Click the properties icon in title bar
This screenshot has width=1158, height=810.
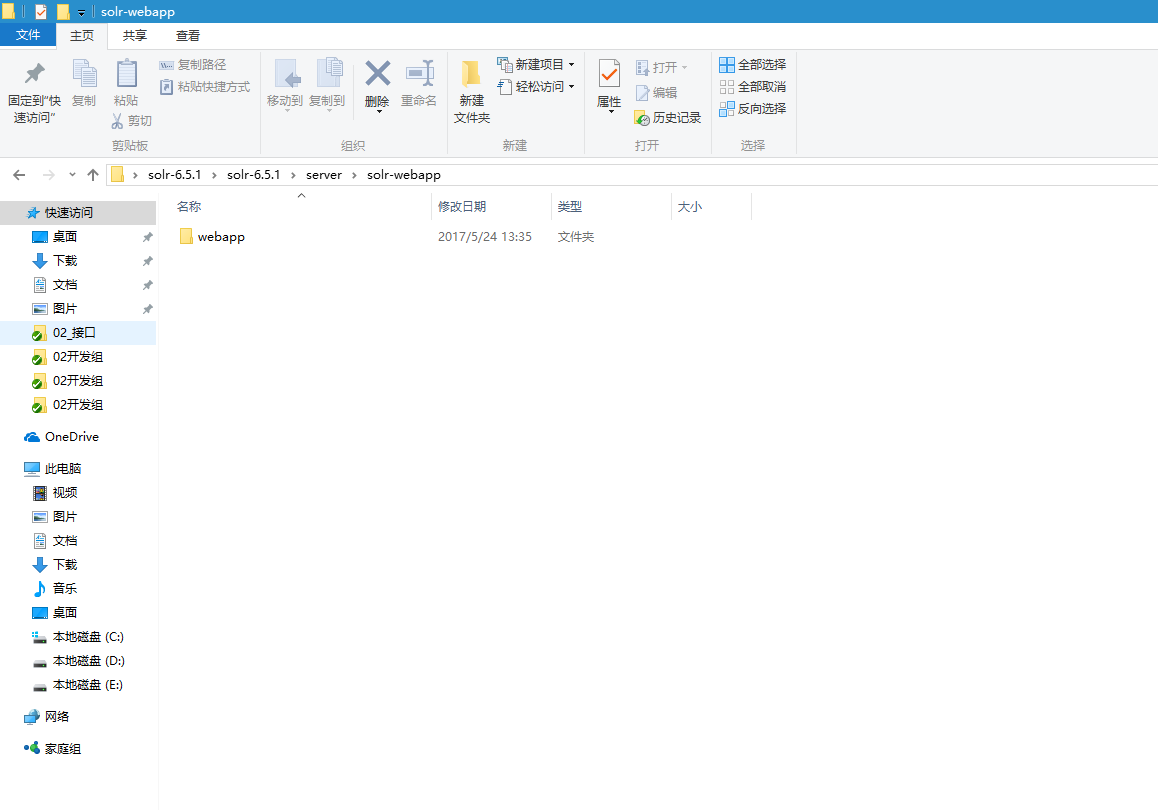[41, 12]
